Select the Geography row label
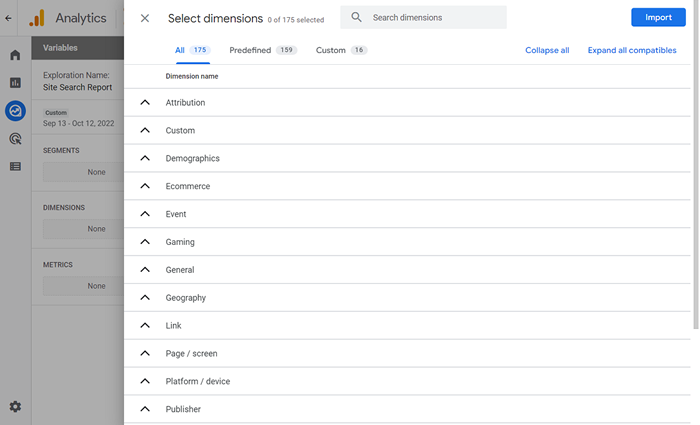 pos(186,298)
